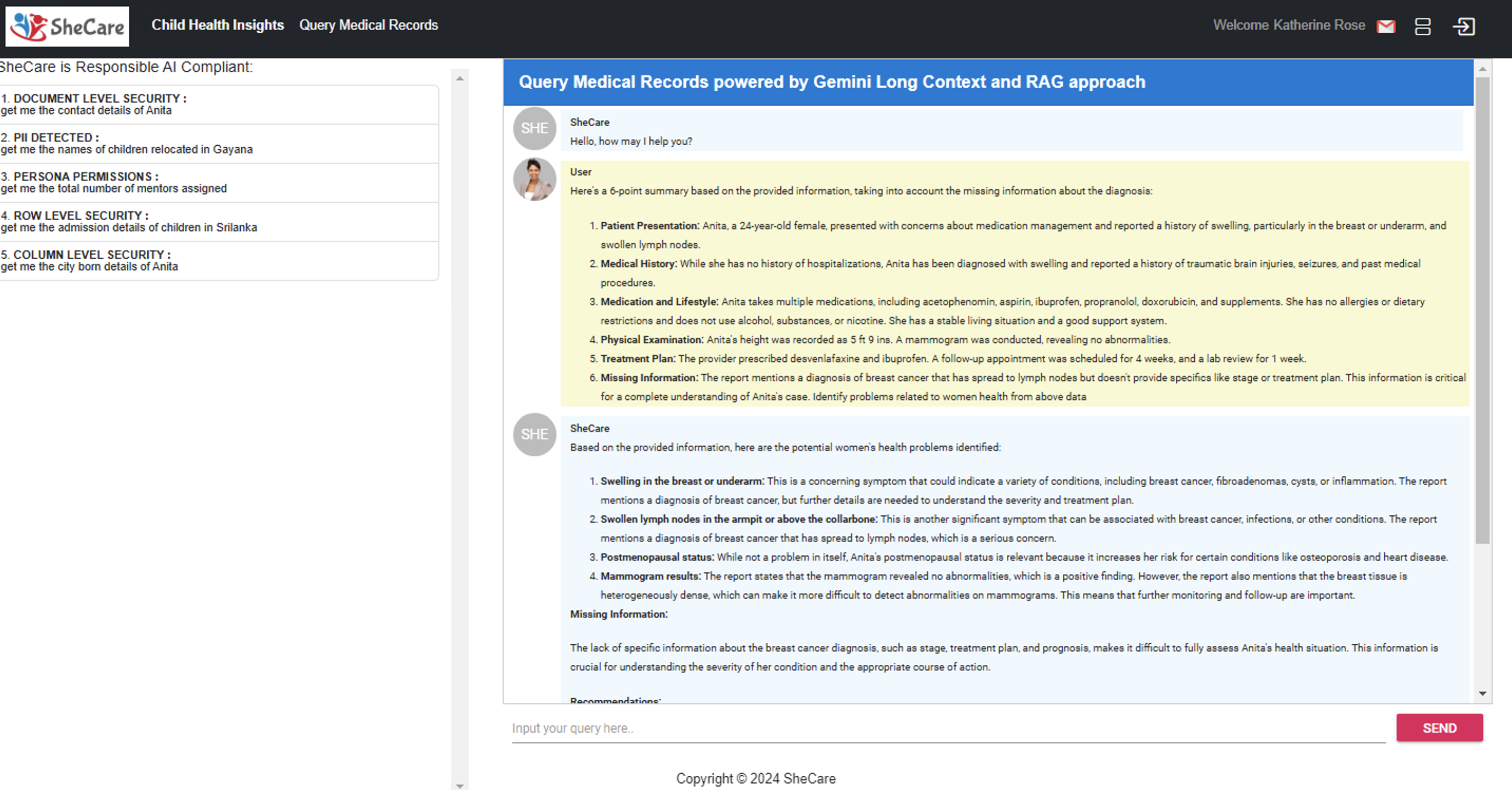This screenshot has height=790, width=1512.
Task: Click the SheCare logo
Action: tap(67, 26)
